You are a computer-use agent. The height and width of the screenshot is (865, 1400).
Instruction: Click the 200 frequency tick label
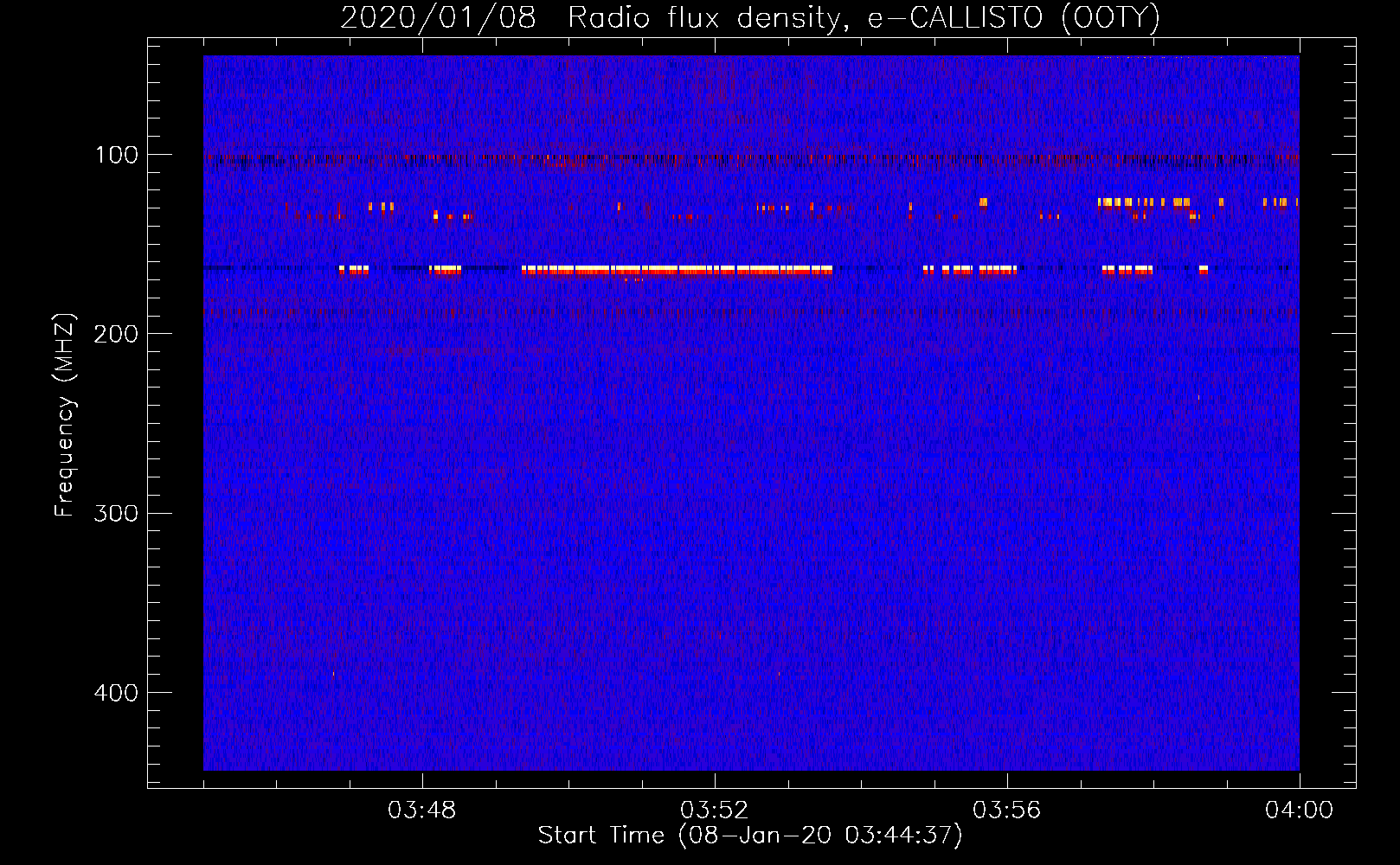tap(116, 334)
